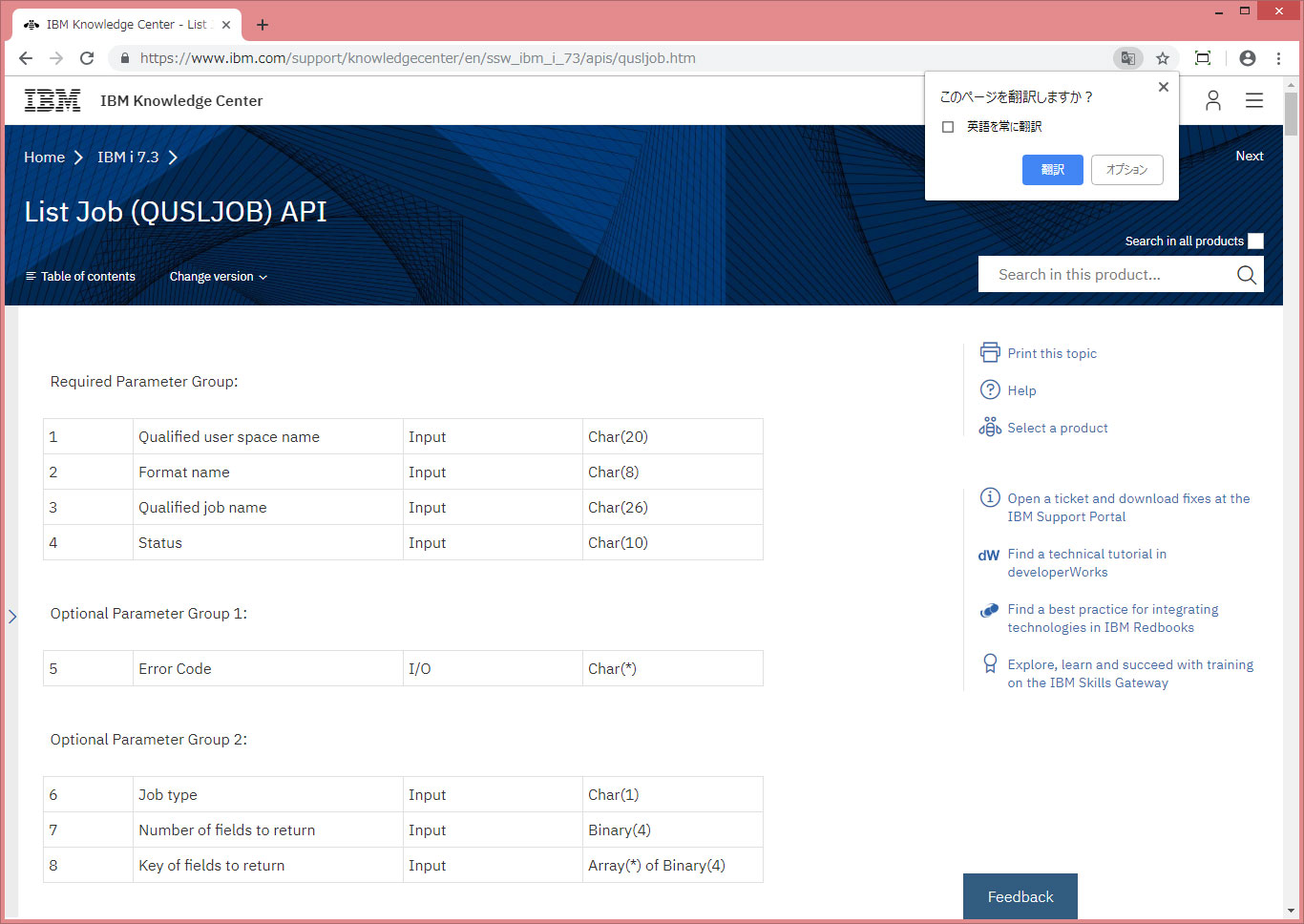Reload the page
Image resolution: width=1304 pixels, height=924 pixels.
tap(87, 58)
